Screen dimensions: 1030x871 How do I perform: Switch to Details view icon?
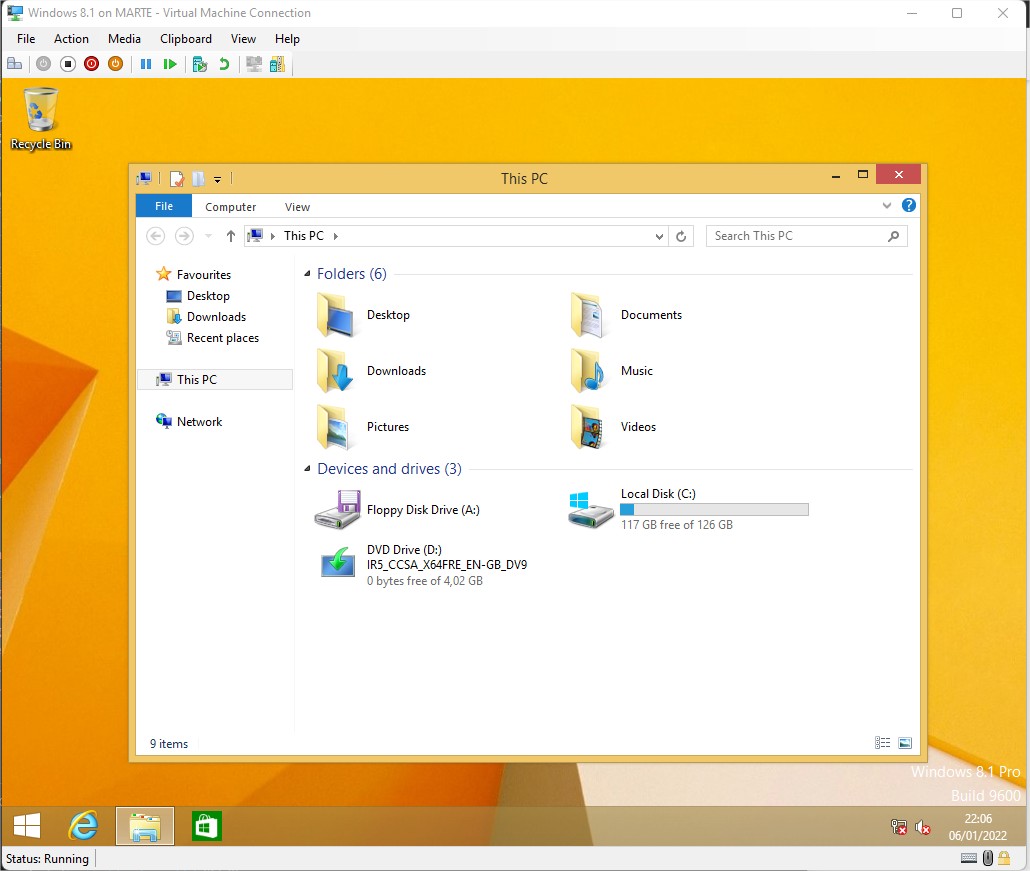tap(882, 743)
